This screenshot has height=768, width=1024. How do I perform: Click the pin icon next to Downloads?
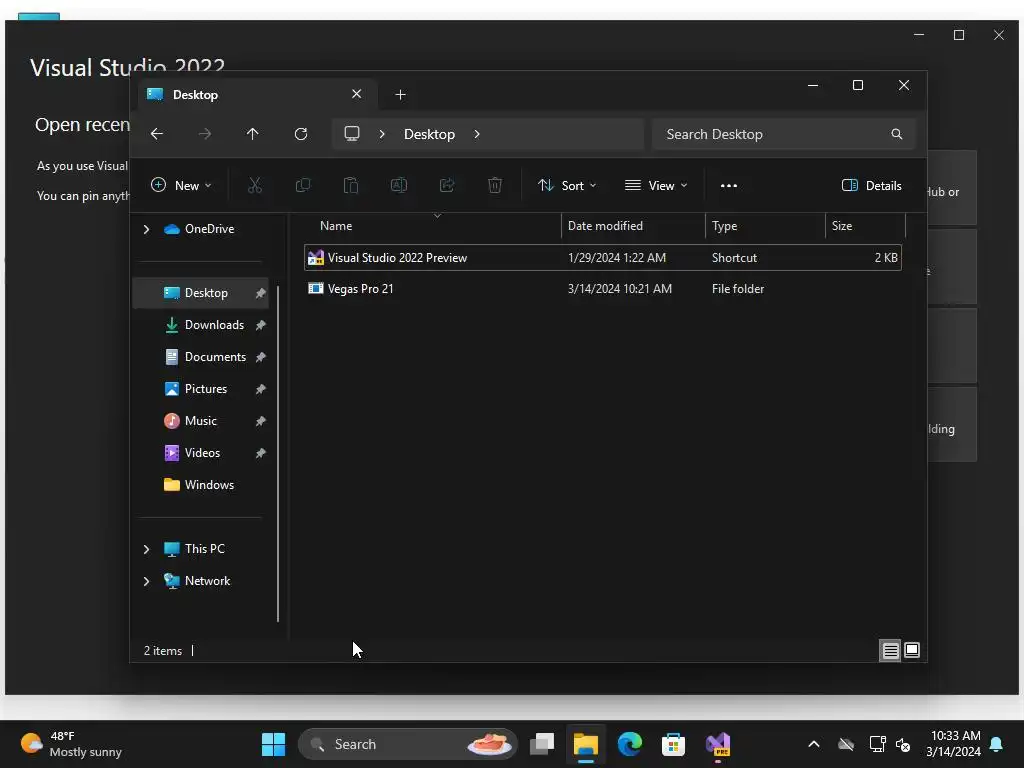pyautogui.click(x=261, y=325)
